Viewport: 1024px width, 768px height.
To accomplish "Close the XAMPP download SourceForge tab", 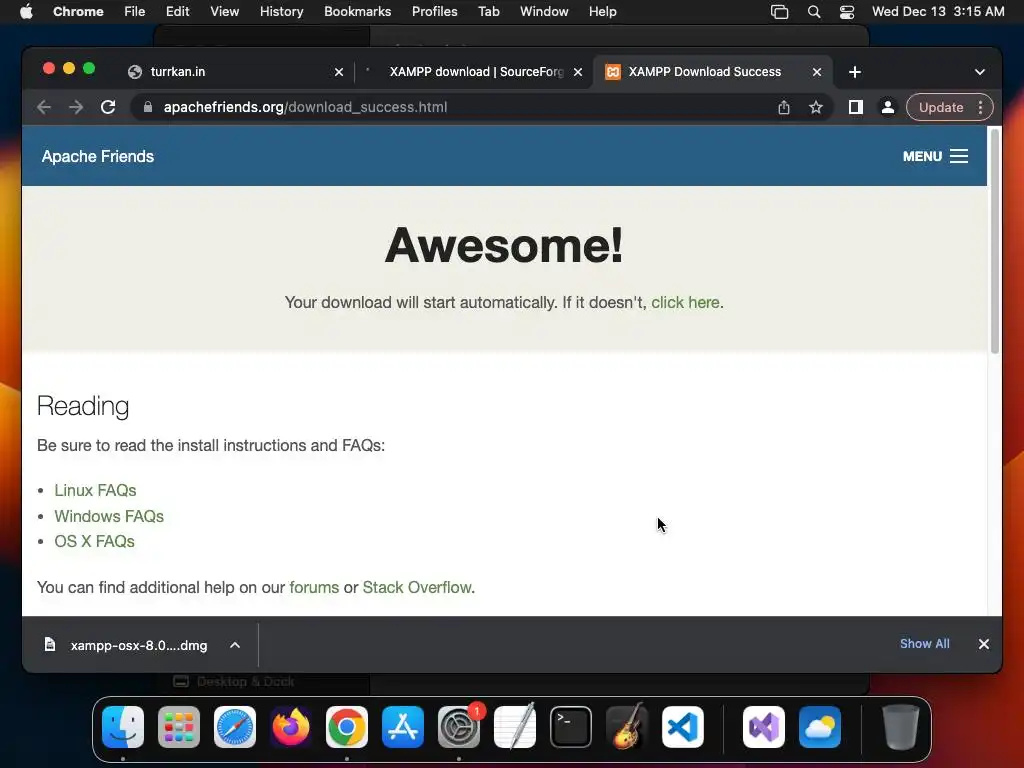I will coord(578,72).
